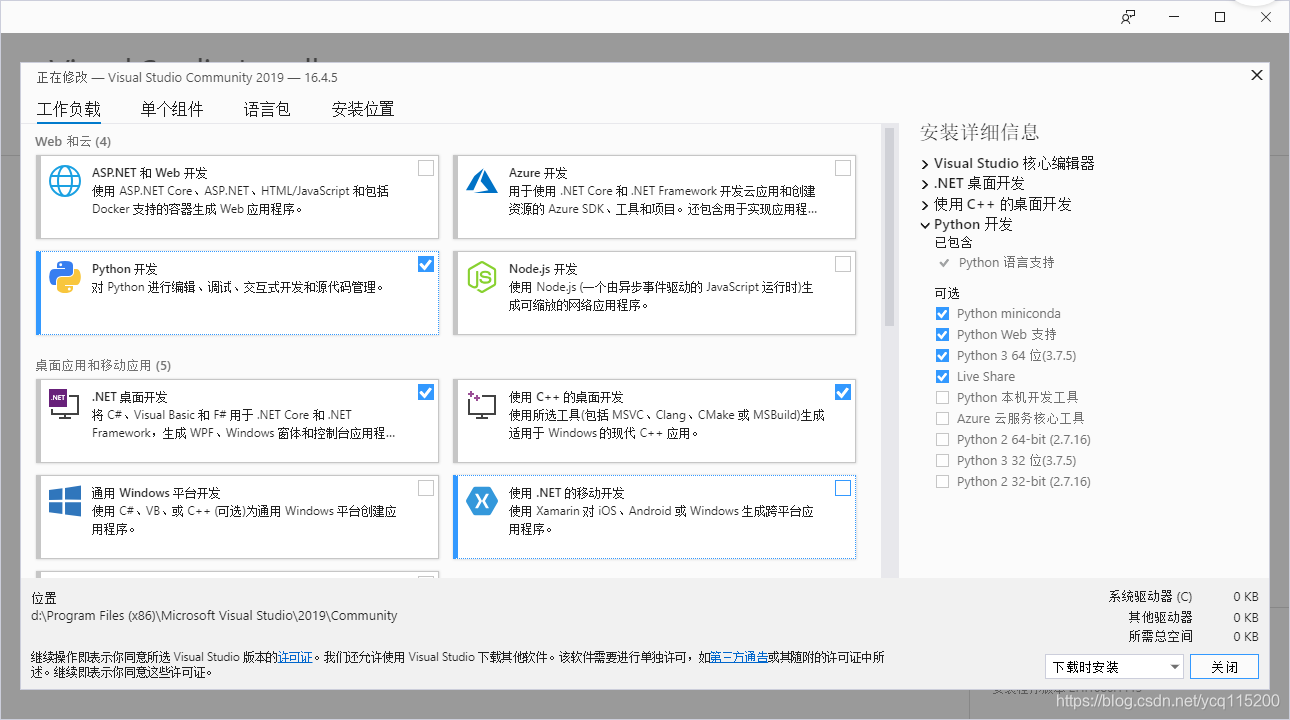Click the Node.js hexagon icon
Viewport: 1290px width, 720px height.
[482, 277]
